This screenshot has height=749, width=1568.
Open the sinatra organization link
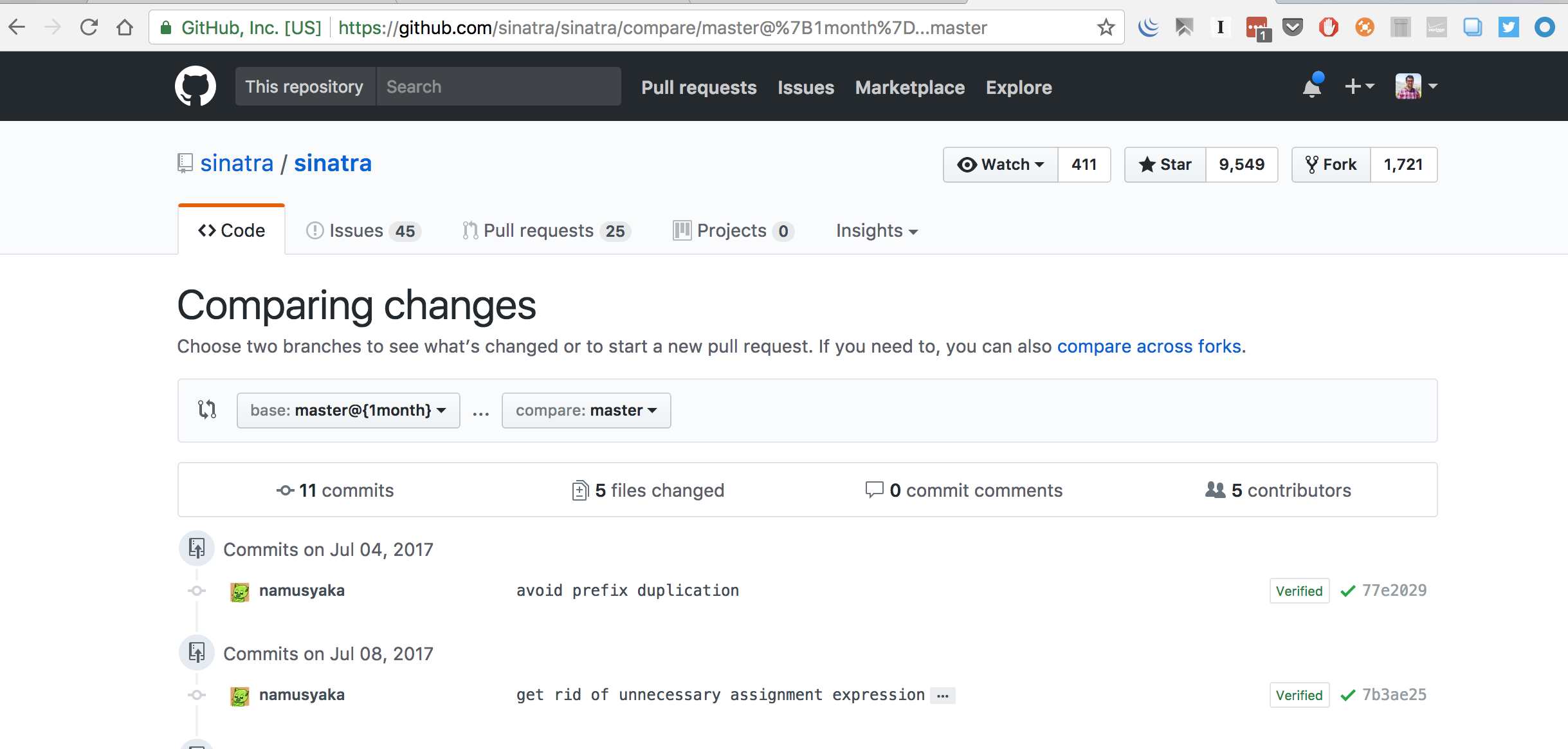coord(237,163)
